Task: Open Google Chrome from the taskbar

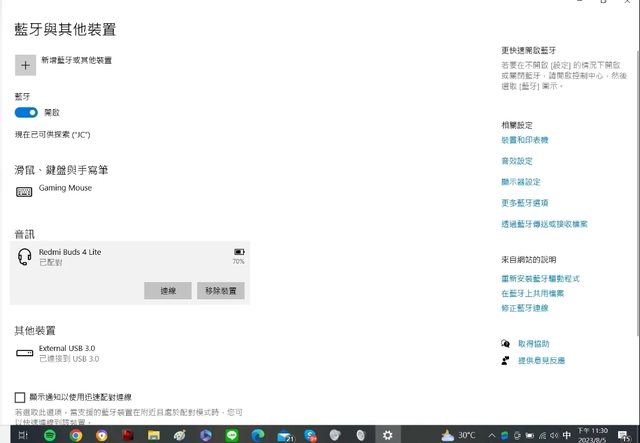Action: pyautogui.click(x=102, y=435)
